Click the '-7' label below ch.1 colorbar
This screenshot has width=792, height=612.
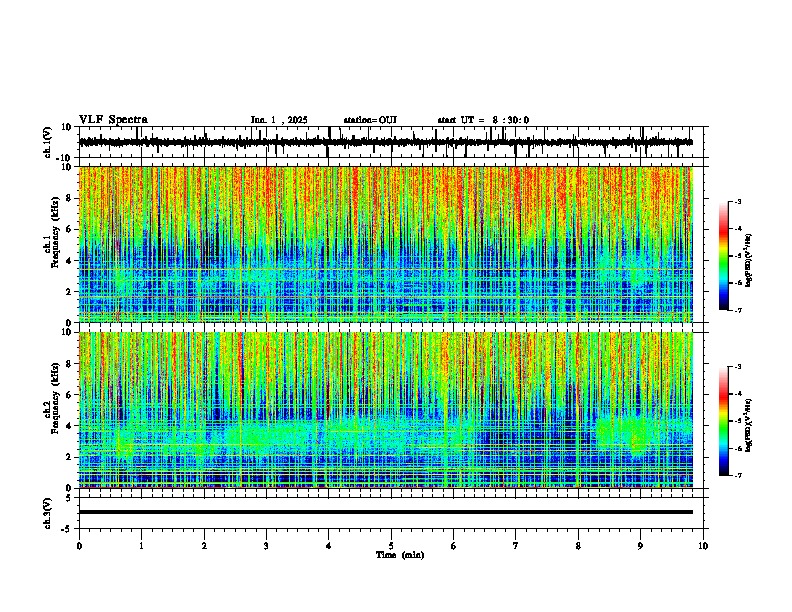point(737,310)
